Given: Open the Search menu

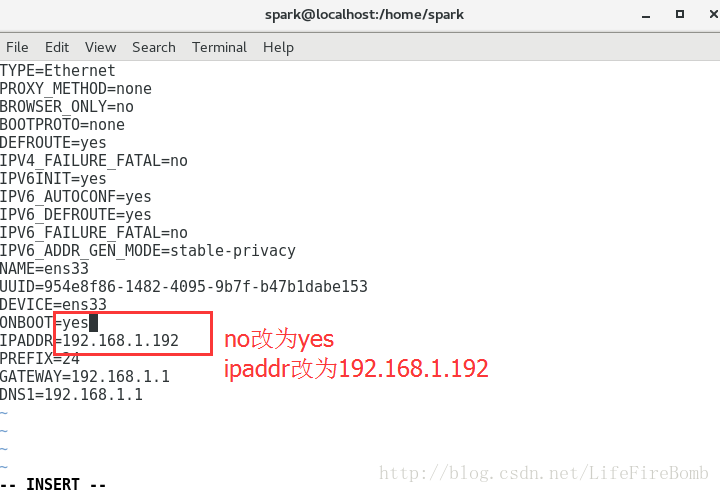Looking at the screenshot, I should 154,47.
